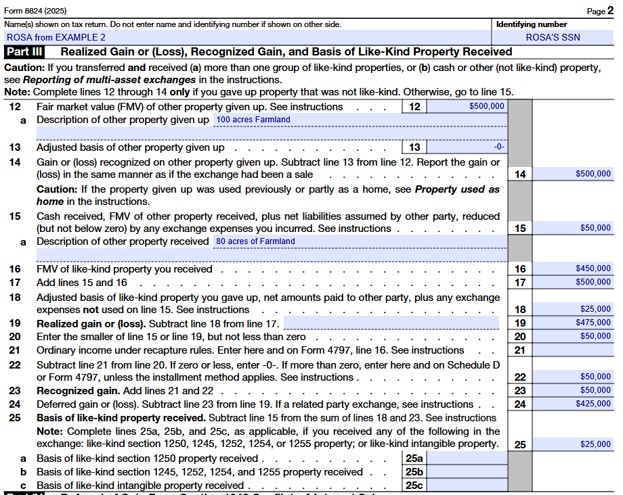
Task: Click line 25 basis field showing $25,000
Action: [x=573, y=444]
